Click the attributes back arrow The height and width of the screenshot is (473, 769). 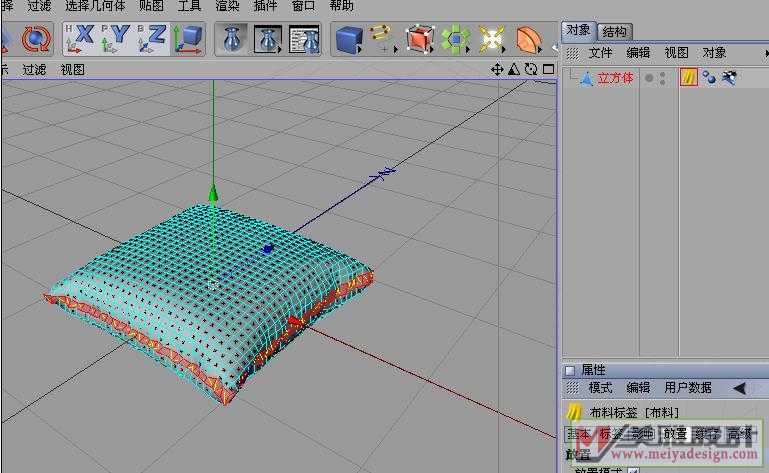coord(740,388)
